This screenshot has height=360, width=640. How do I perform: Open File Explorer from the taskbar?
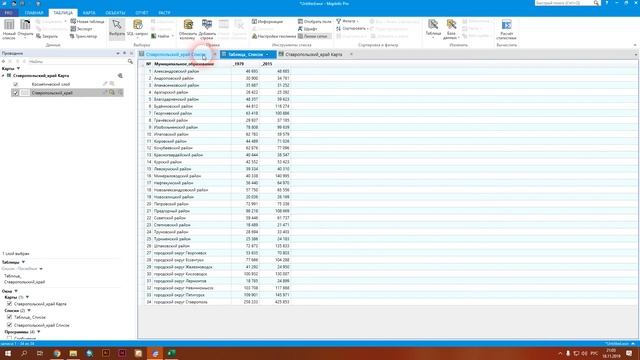tap(73, 353)
